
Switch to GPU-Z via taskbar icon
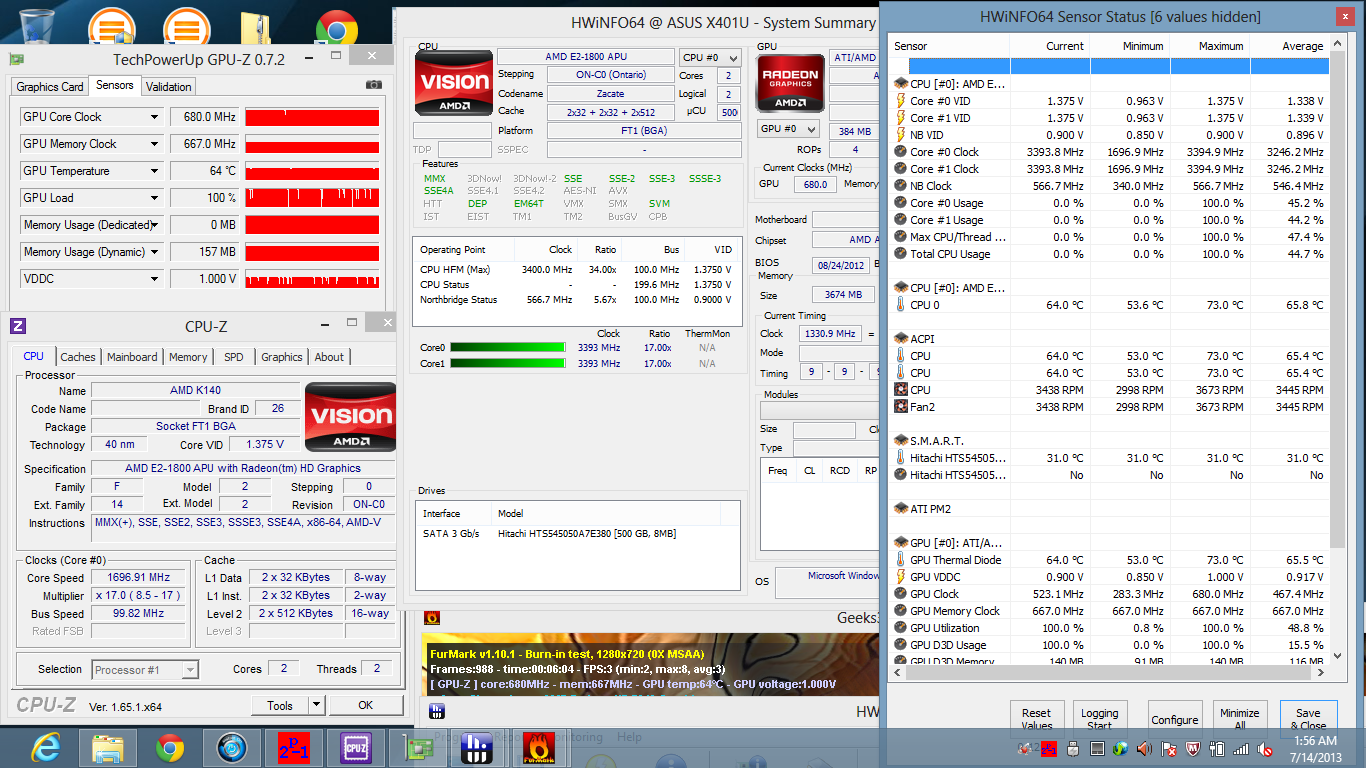417,747
